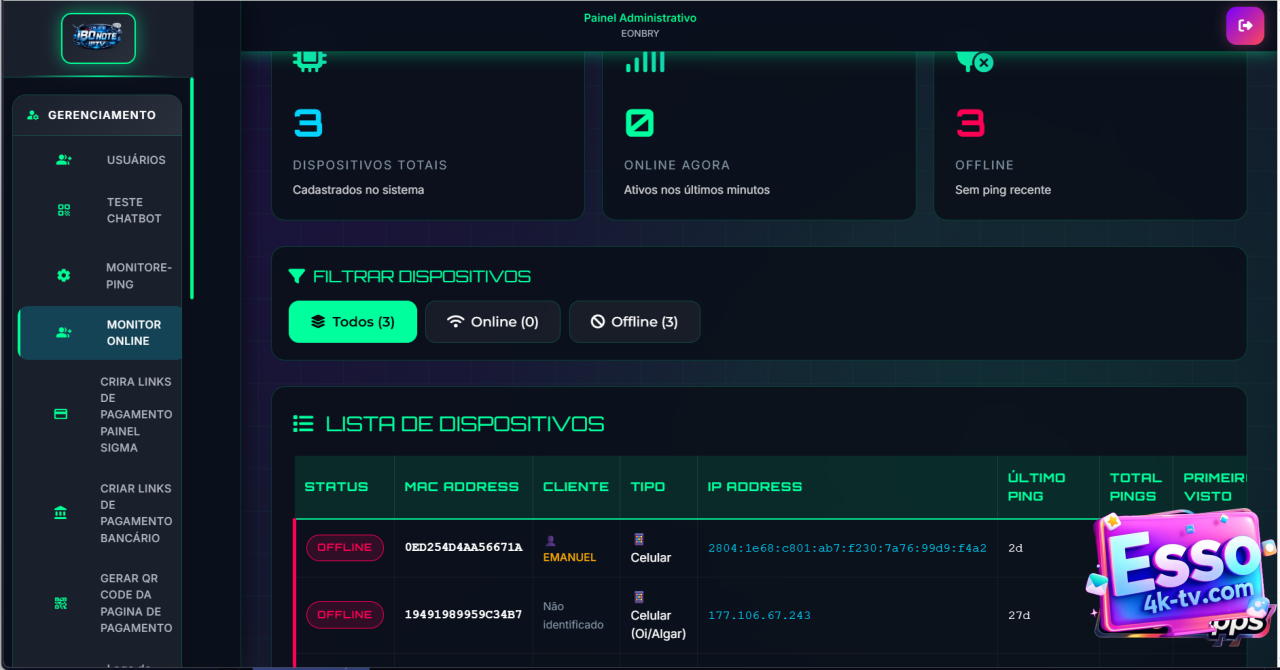The height and width of the screenshot is (670, 1280).
Task: Click the IBO Note IPTV logo
Action: 98,38
